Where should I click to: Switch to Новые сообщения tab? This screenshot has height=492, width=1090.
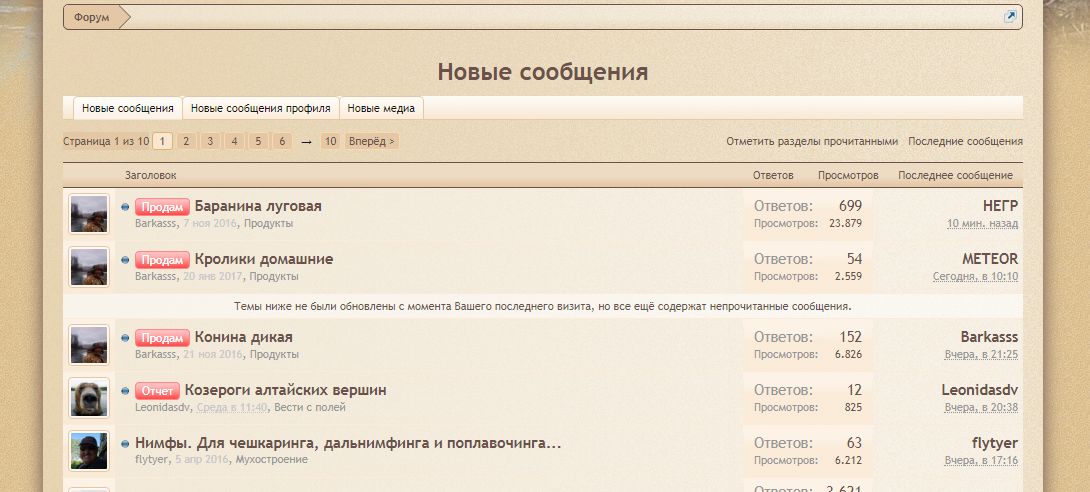tap(128, 108)
